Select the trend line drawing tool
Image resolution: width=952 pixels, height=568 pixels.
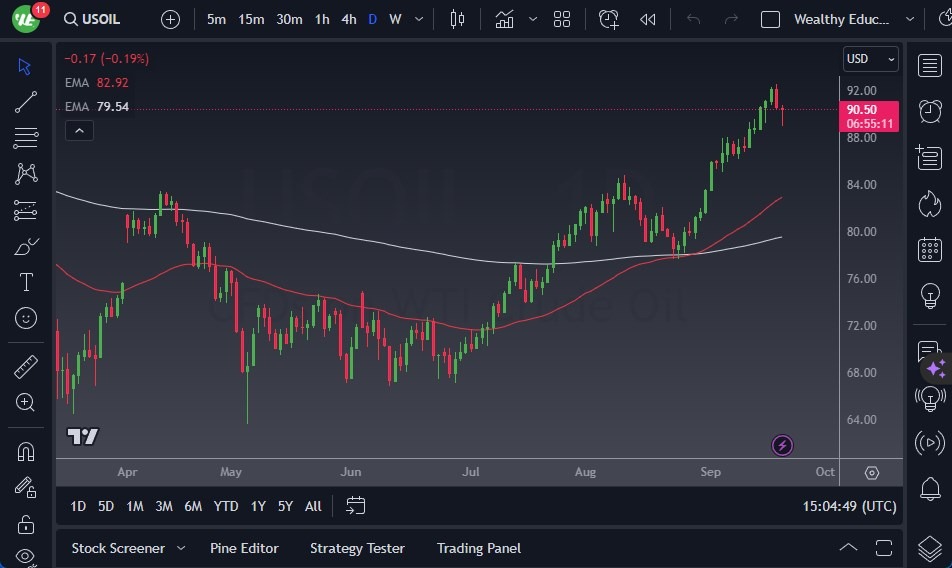click(x=26, y=101)
